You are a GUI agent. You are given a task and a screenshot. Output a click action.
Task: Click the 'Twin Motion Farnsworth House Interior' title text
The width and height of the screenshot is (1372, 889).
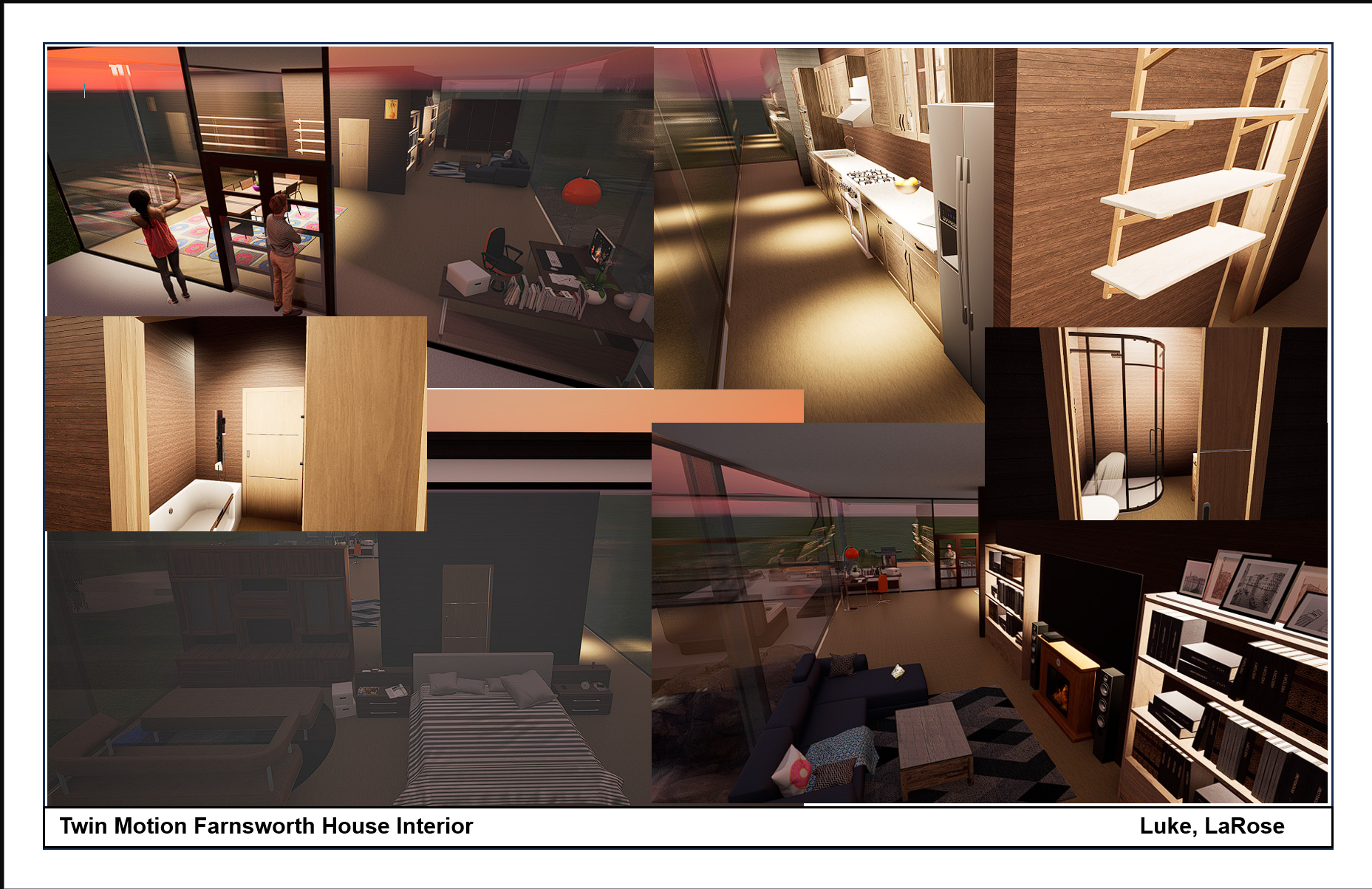266,825
